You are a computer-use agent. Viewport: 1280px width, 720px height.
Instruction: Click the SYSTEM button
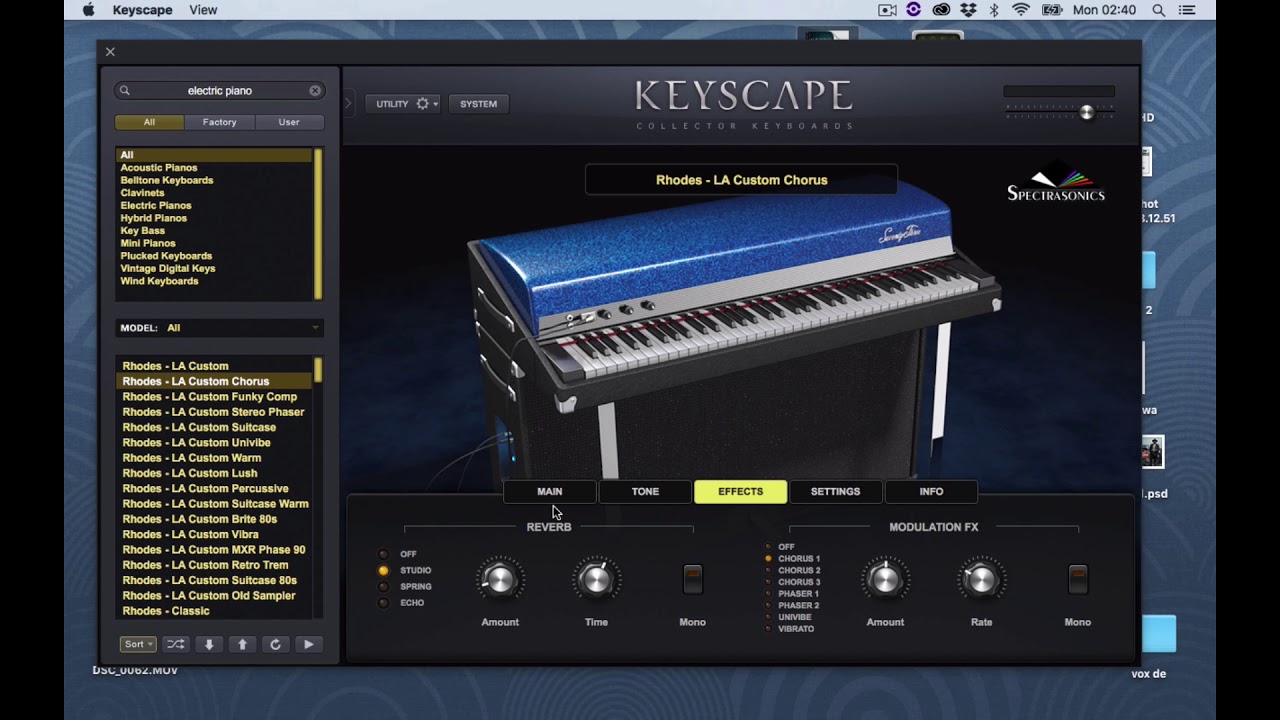point(478,104)
